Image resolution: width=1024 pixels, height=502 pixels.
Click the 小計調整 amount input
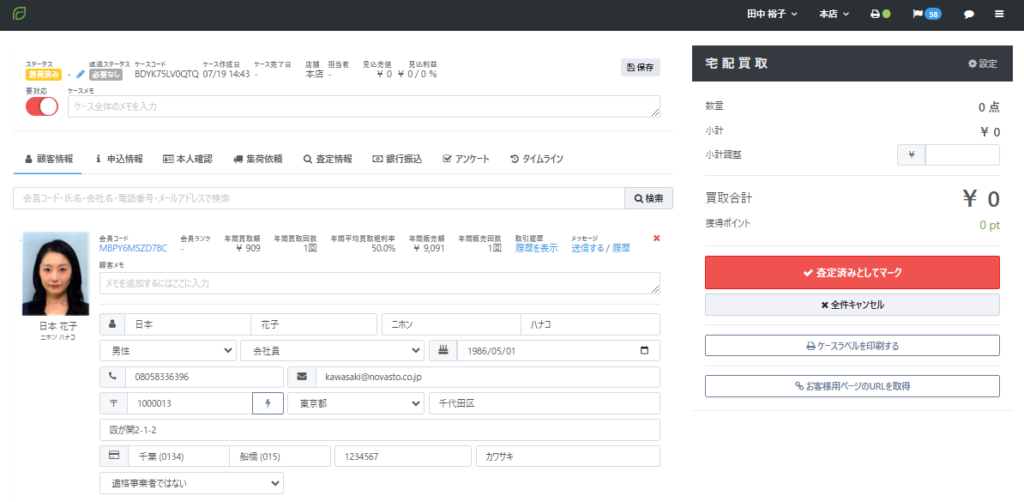tap(962, 155)
